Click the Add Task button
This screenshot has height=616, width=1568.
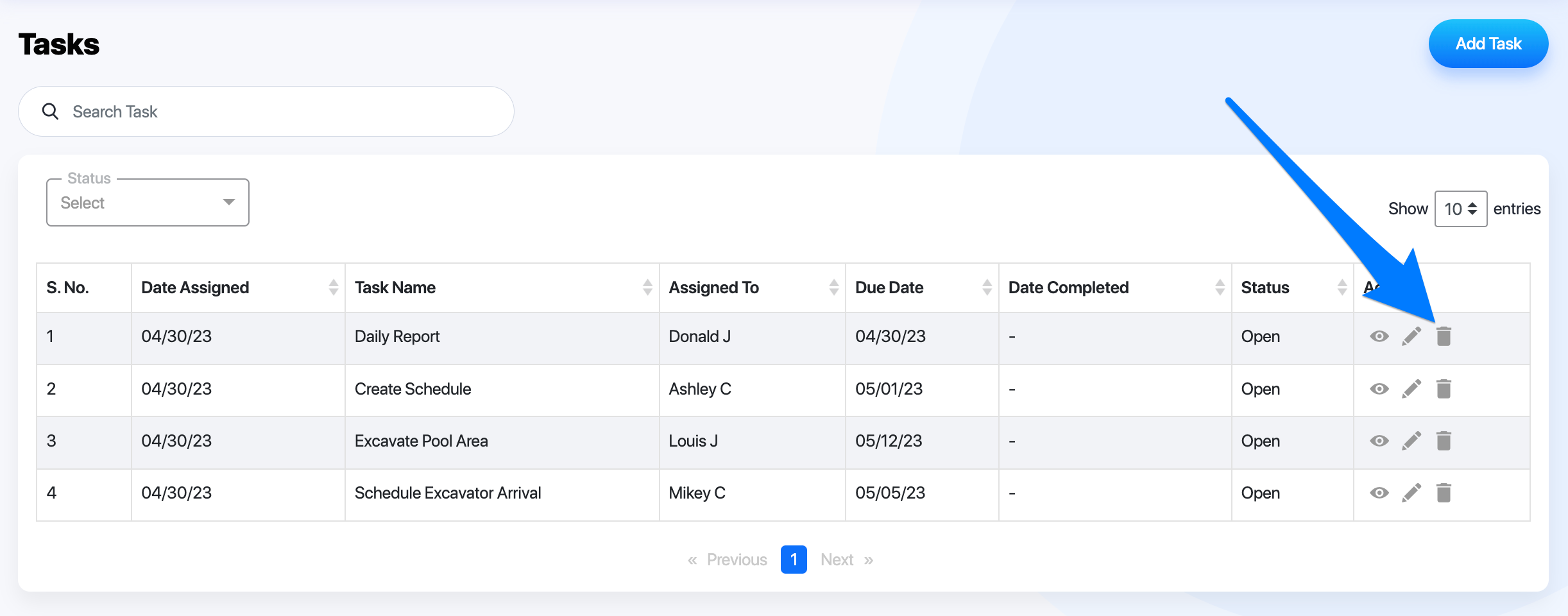point(1488,44)
